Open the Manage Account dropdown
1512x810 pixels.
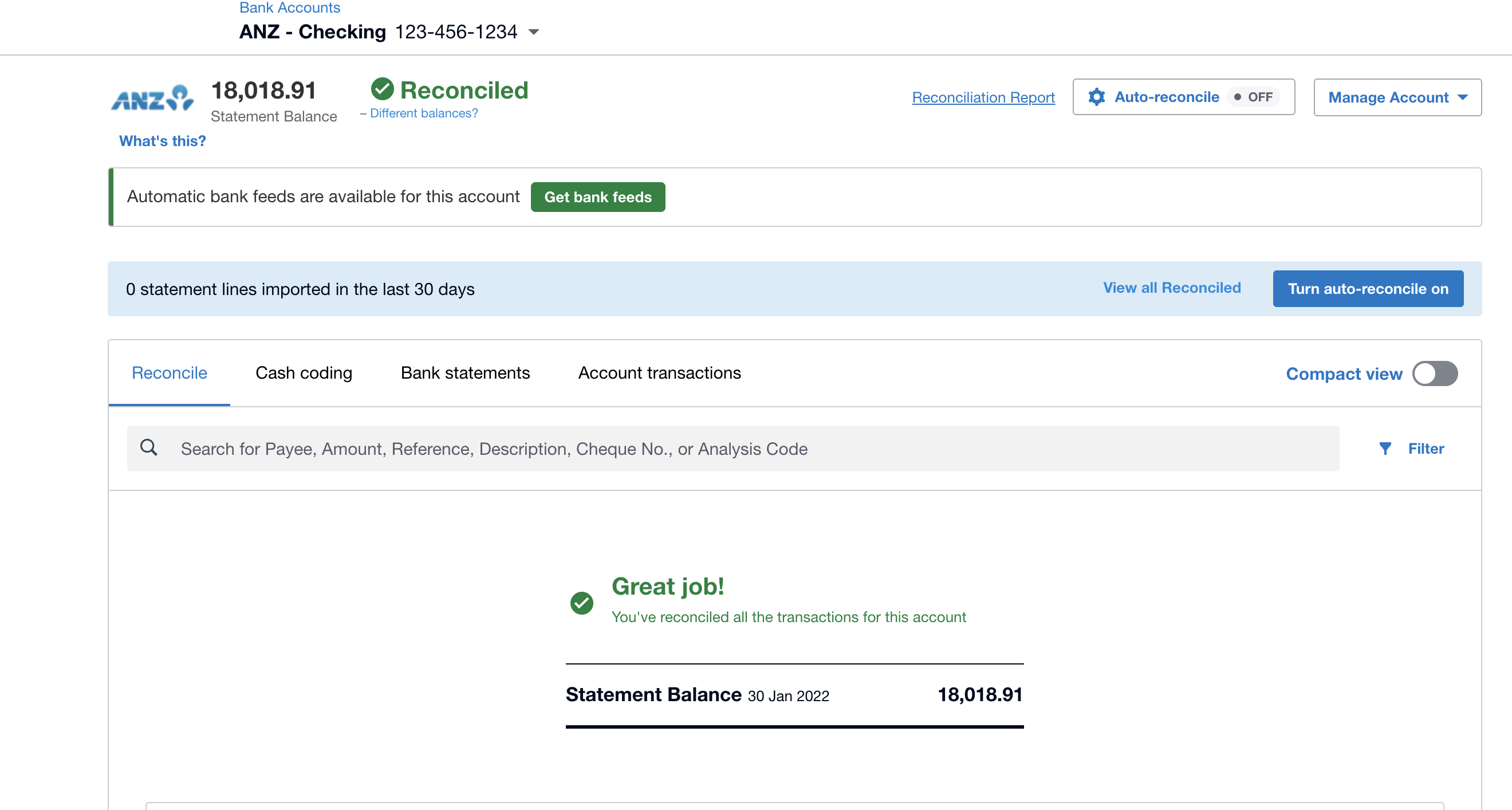(x=1397, y=97)
